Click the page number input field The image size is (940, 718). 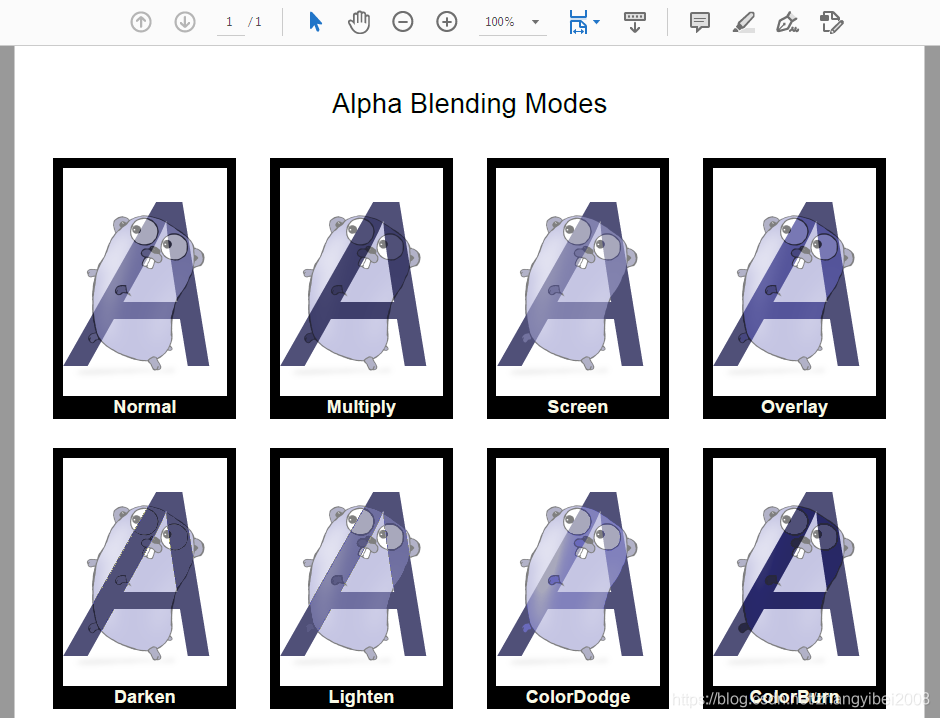pos(230,22)
